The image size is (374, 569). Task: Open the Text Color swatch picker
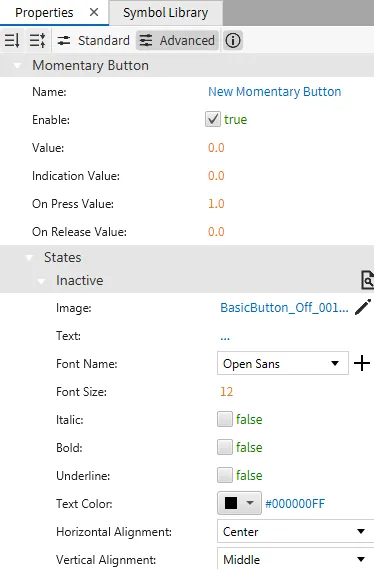click(x=239, y=503)
